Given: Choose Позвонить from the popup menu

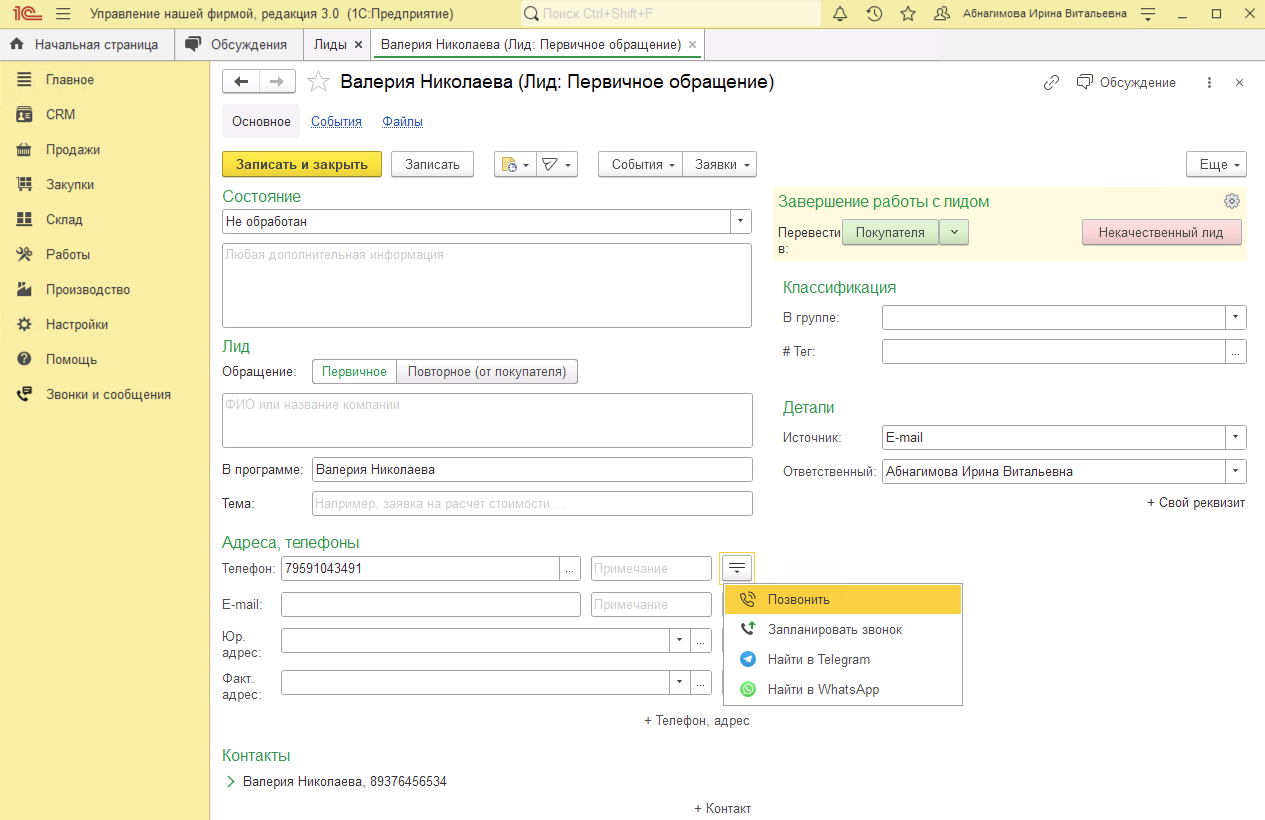Looking at the screenshot, I should tap(798, 600).
